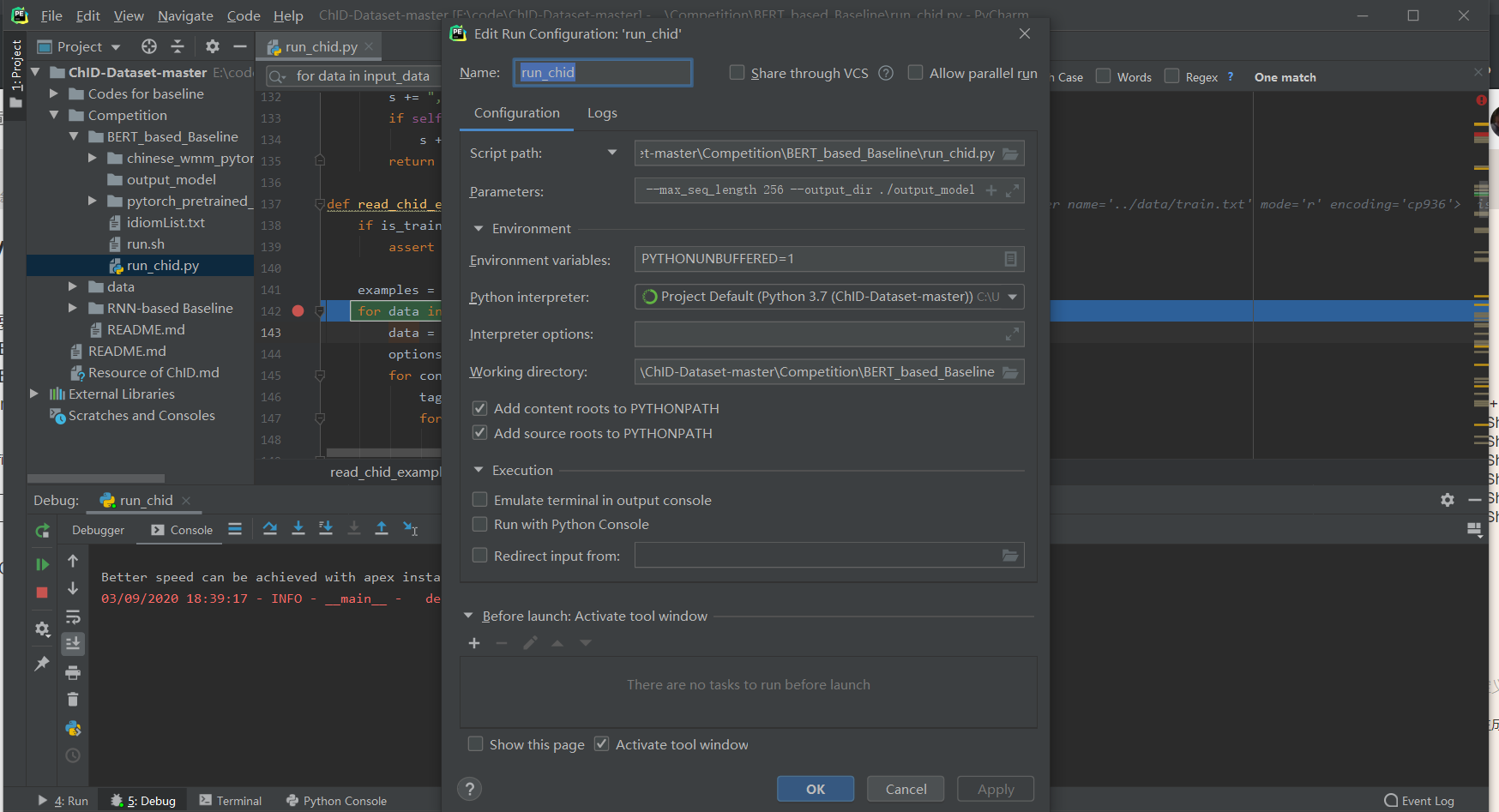The width and height of the screenshot is (1499, 812).
Task: Uncheck Add source roots to PYTHONPATH
Action: click(x=480, y=433)
